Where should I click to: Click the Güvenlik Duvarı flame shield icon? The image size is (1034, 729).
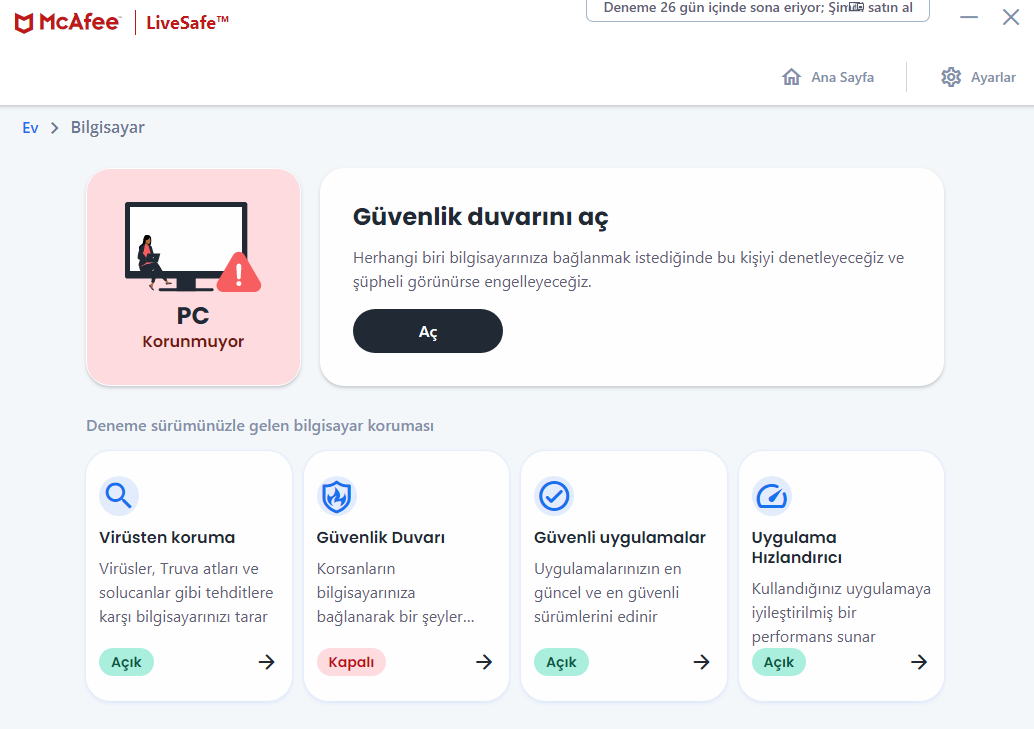(336, 496)
